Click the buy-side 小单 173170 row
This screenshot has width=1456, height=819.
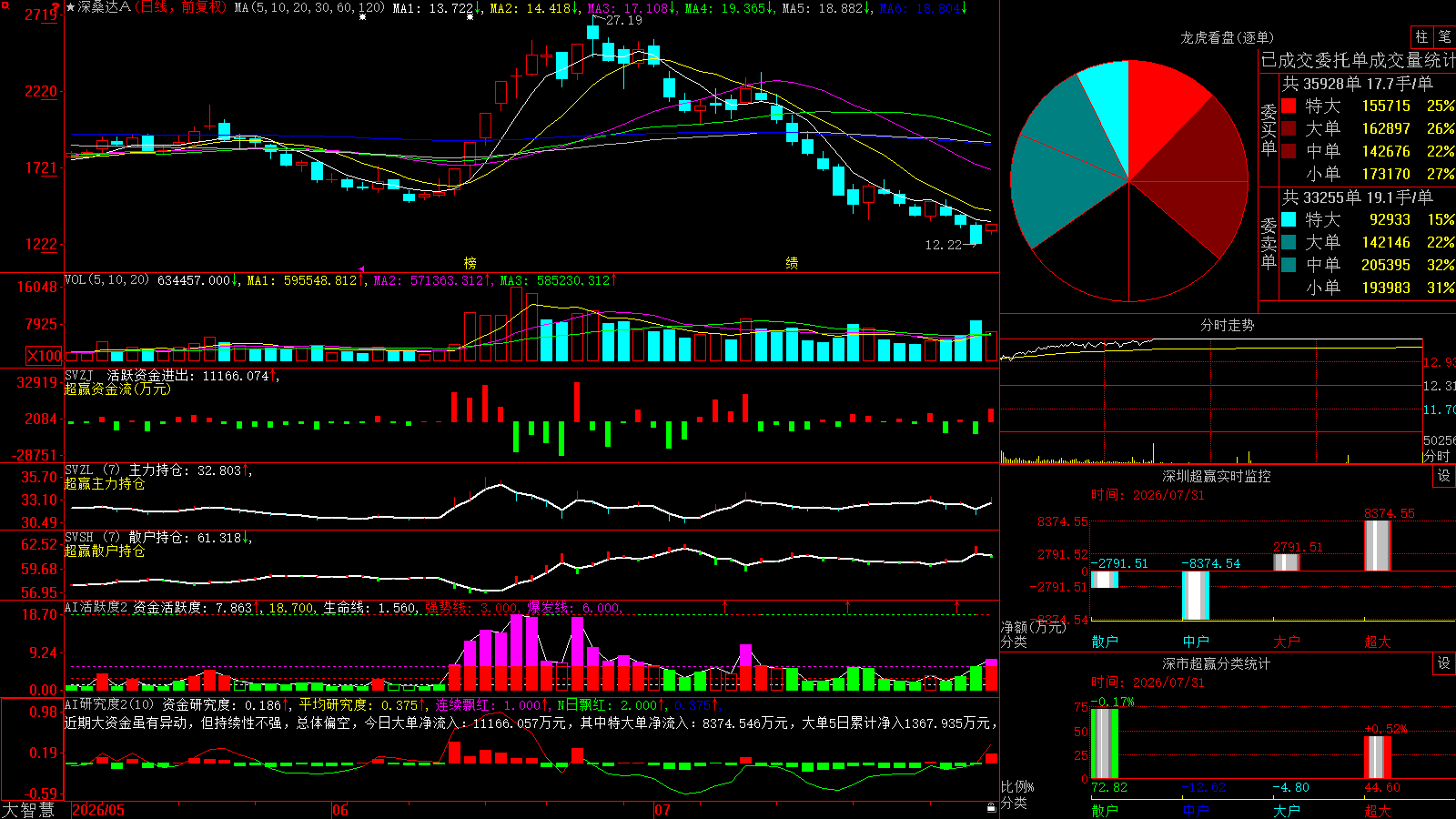(x=1368, y=174)
